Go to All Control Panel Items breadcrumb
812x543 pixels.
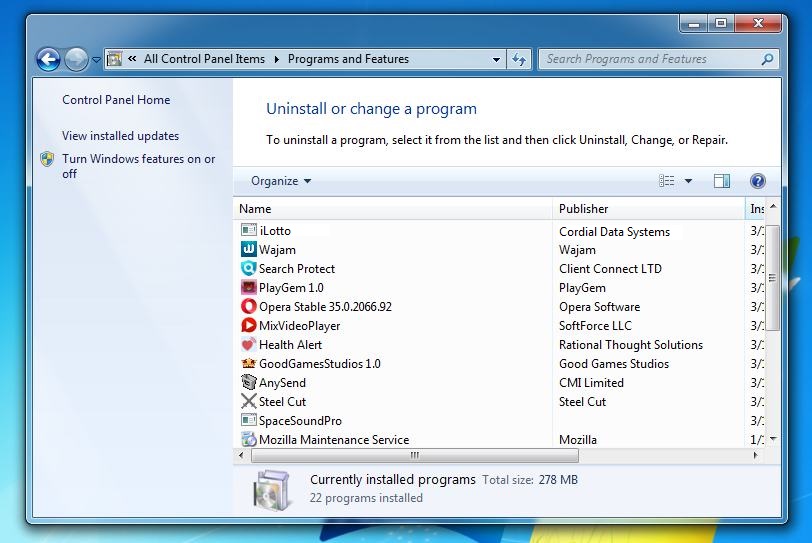205,59
